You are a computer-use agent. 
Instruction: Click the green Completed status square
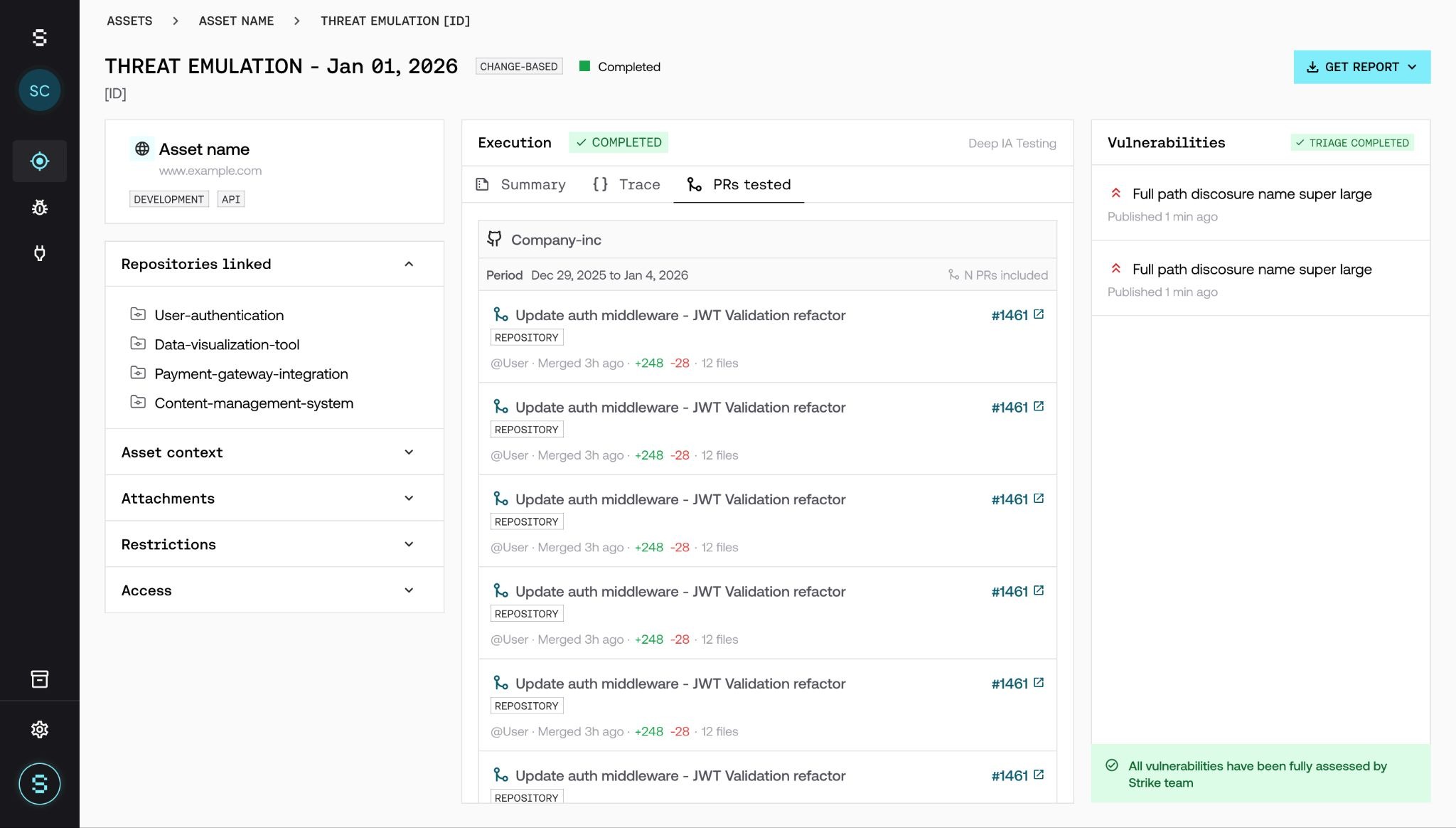coord(585,66)
